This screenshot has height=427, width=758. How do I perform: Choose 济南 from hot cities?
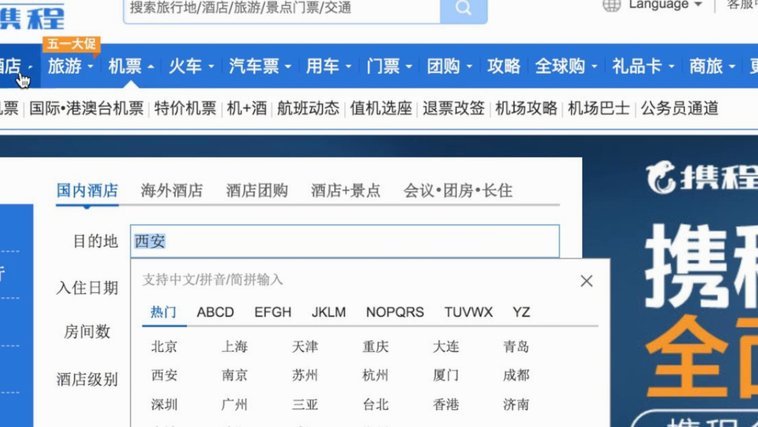point(516,404)
